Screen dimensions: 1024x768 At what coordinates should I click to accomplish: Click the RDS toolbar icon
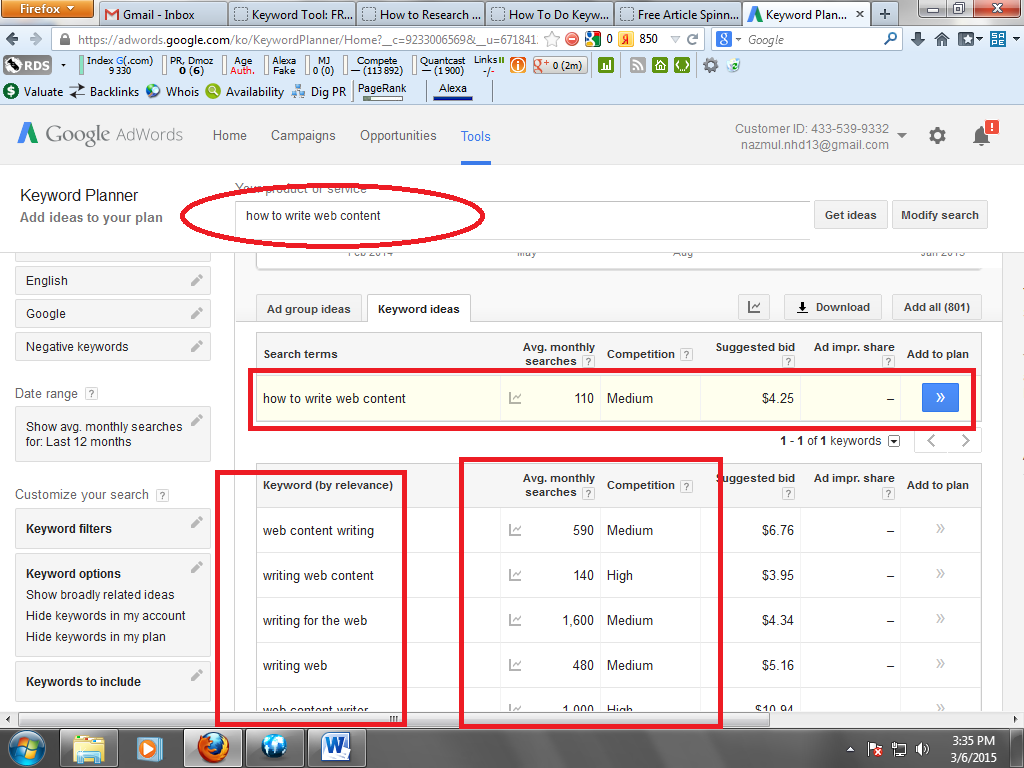(x=27, y=65)
